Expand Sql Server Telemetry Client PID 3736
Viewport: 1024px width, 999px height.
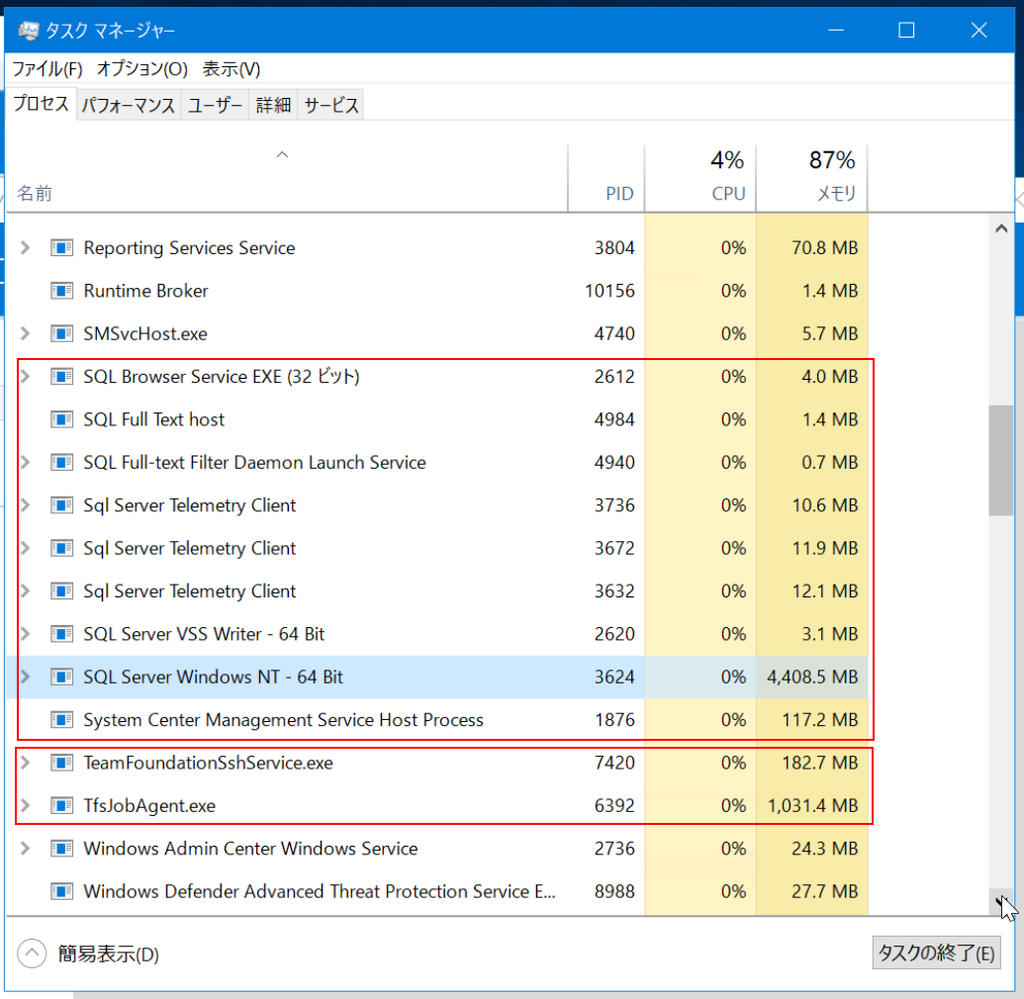25,505
